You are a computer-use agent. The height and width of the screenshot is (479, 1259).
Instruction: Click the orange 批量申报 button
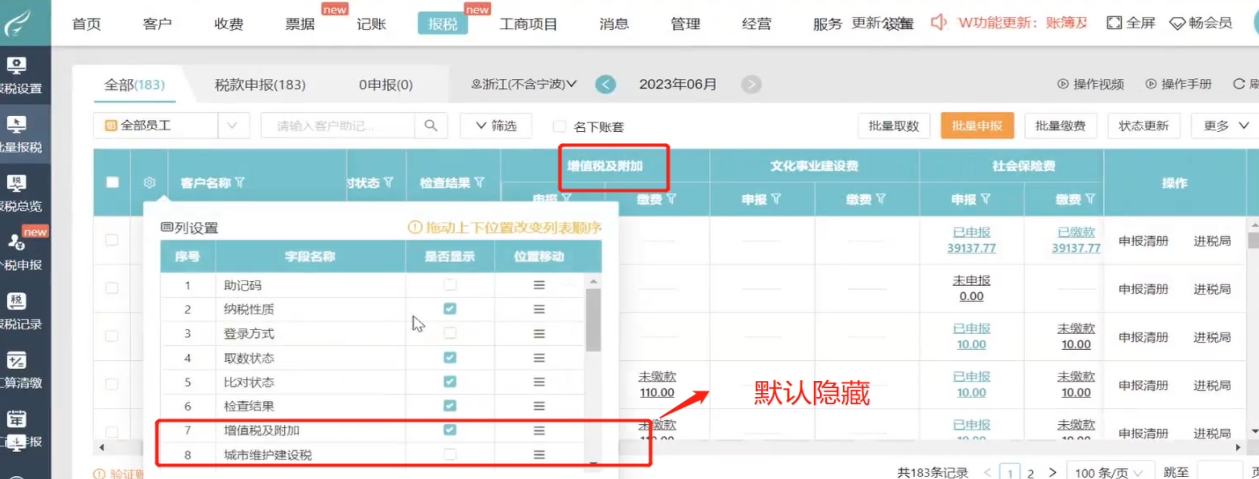[977, 125]
